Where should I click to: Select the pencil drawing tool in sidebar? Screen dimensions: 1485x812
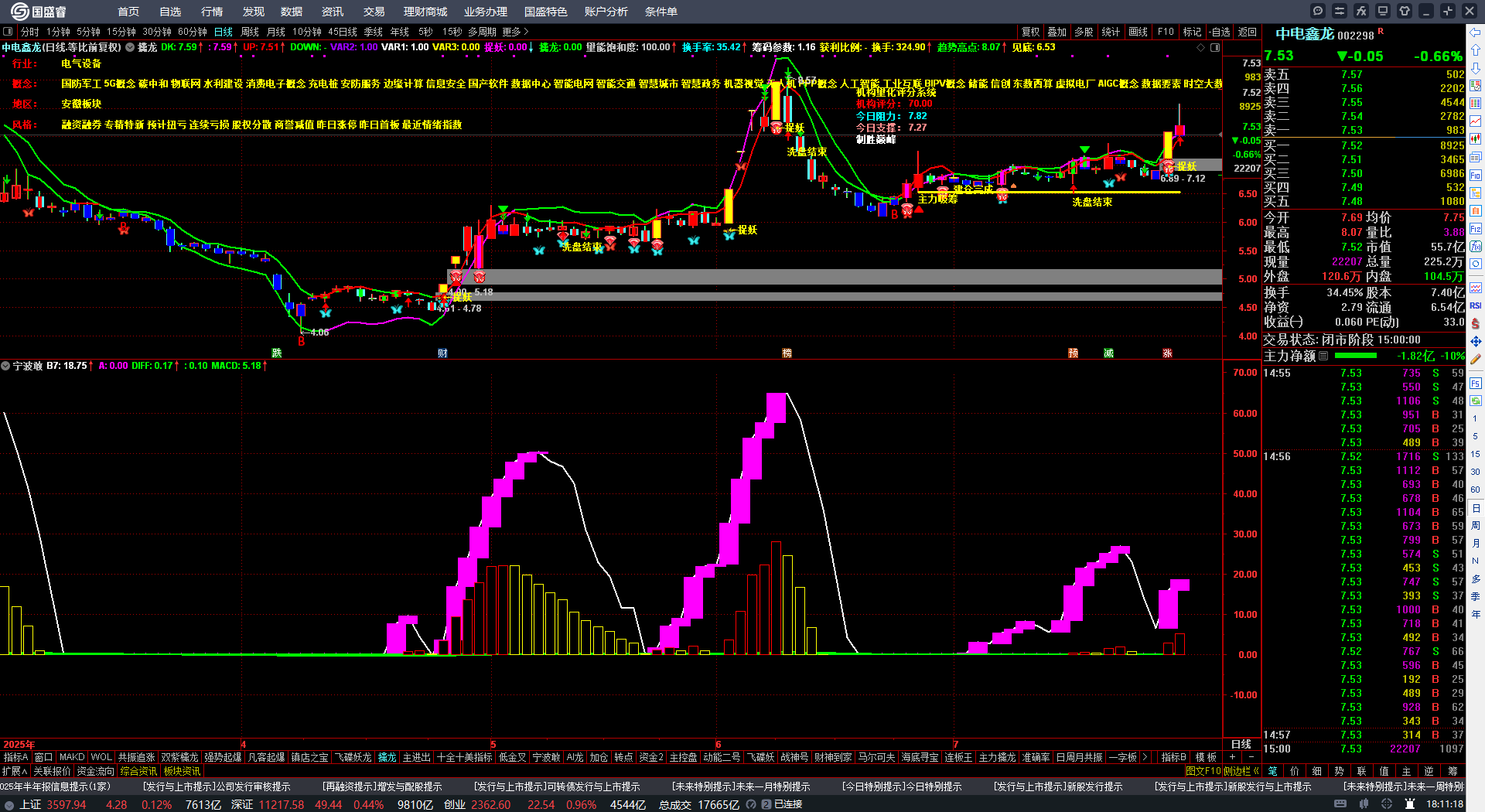tap(1476, 359)
